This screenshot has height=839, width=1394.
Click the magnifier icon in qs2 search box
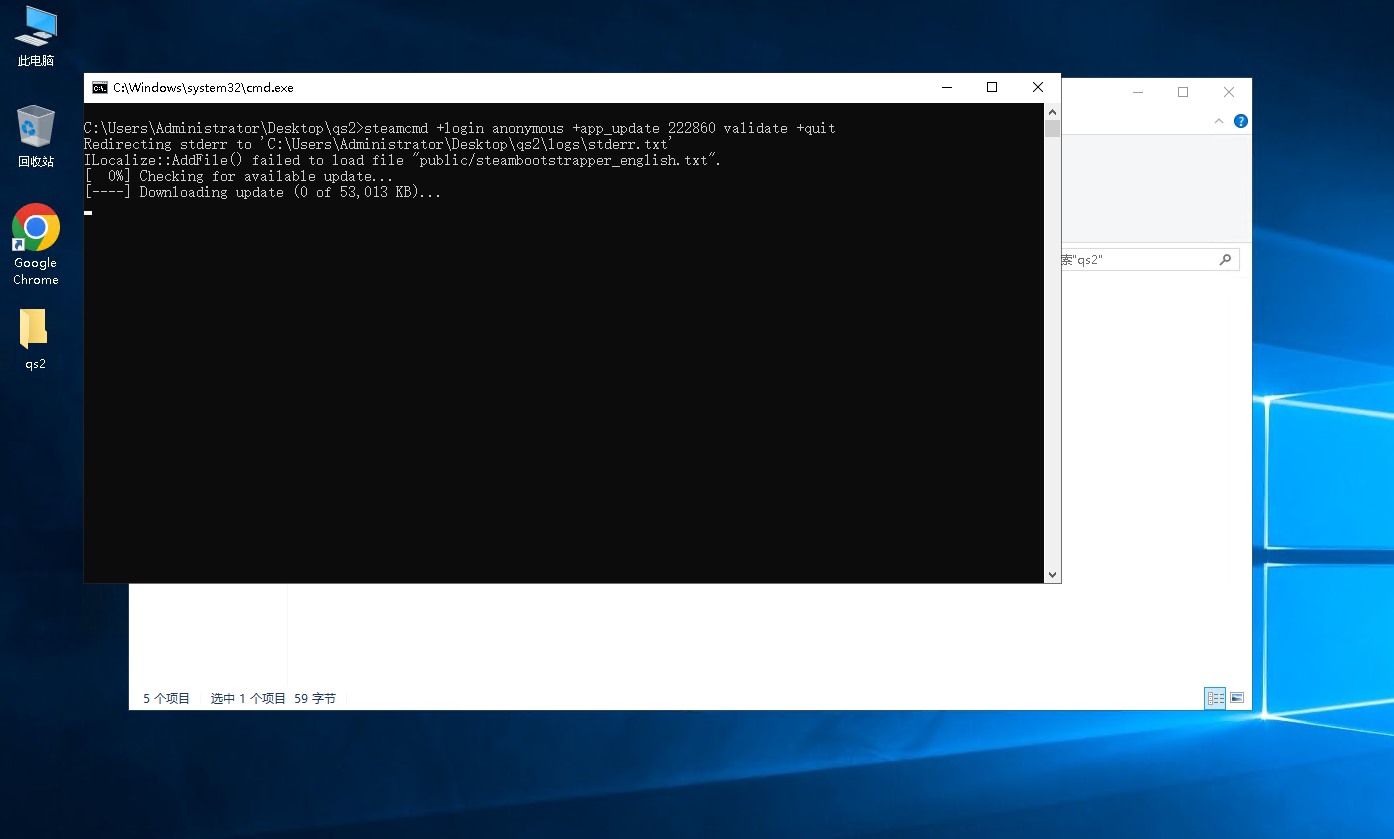pyautogui.click(x=1225, y=260)
